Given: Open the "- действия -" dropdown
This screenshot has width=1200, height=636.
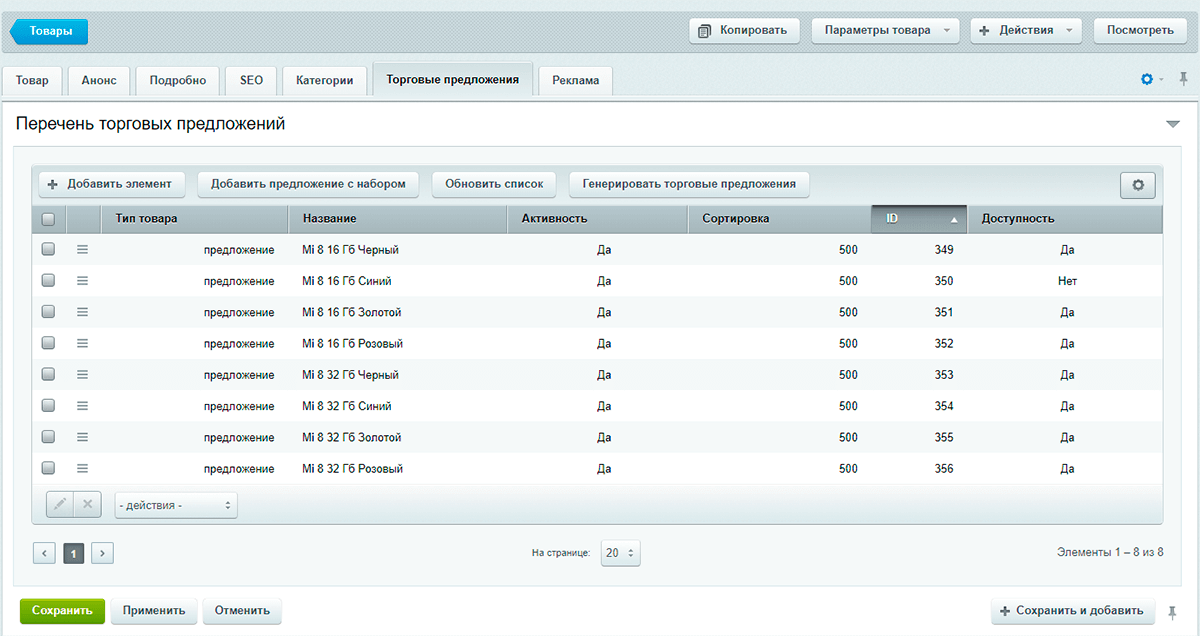Looking at the screenshot, I should click(x=176, y=506).
